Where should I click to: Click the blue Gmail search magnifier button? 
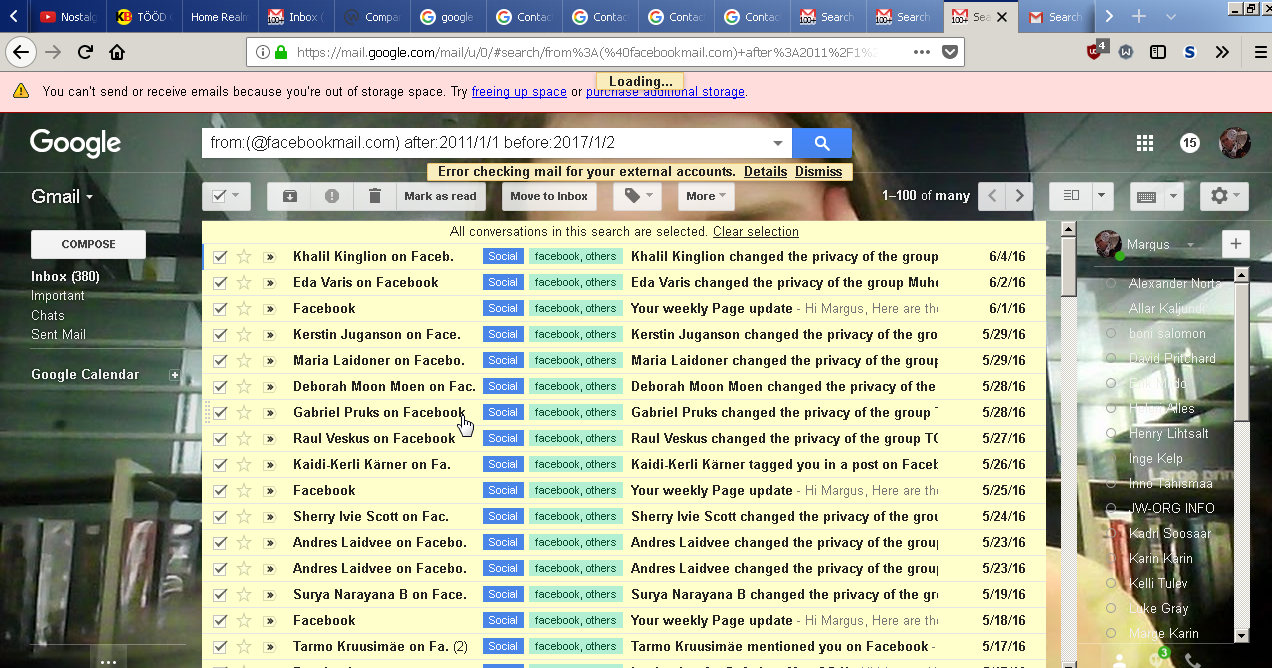click(822, 143)
